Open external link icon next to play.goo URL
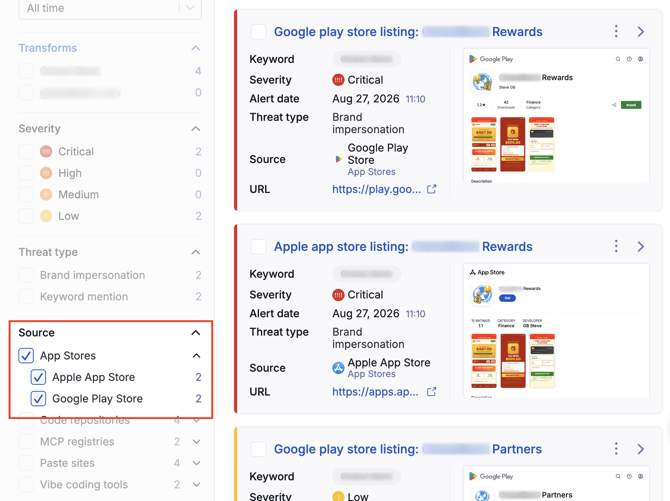This screenshot has width=670, height=501. pyautogui.click(x=432, y=189)
